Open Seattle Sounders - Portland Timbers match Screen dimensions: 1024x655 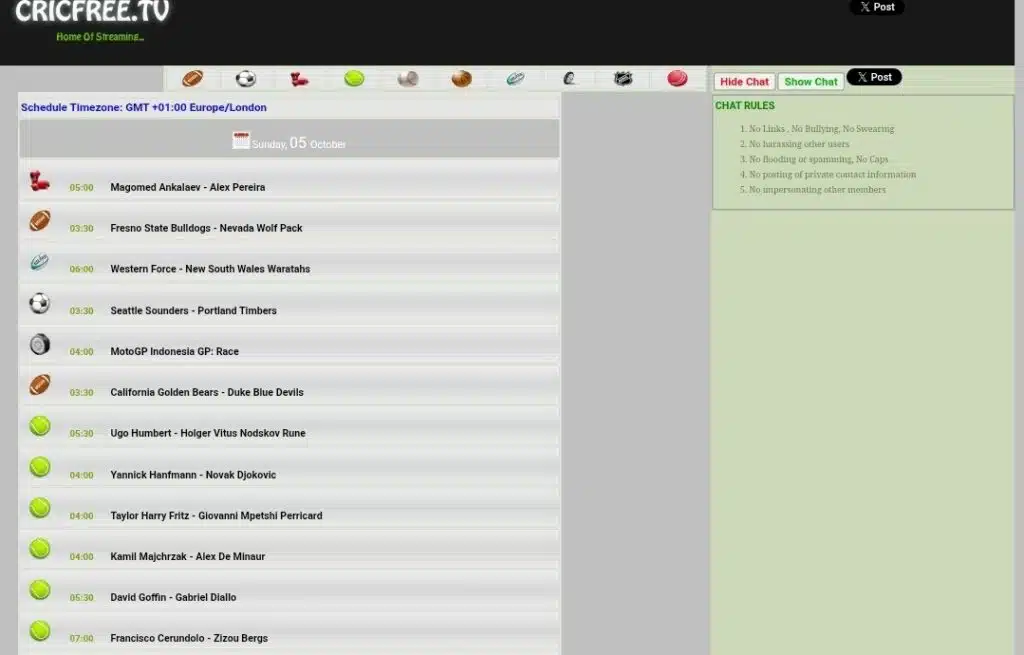pyautogui.click(x=193, y=311)
